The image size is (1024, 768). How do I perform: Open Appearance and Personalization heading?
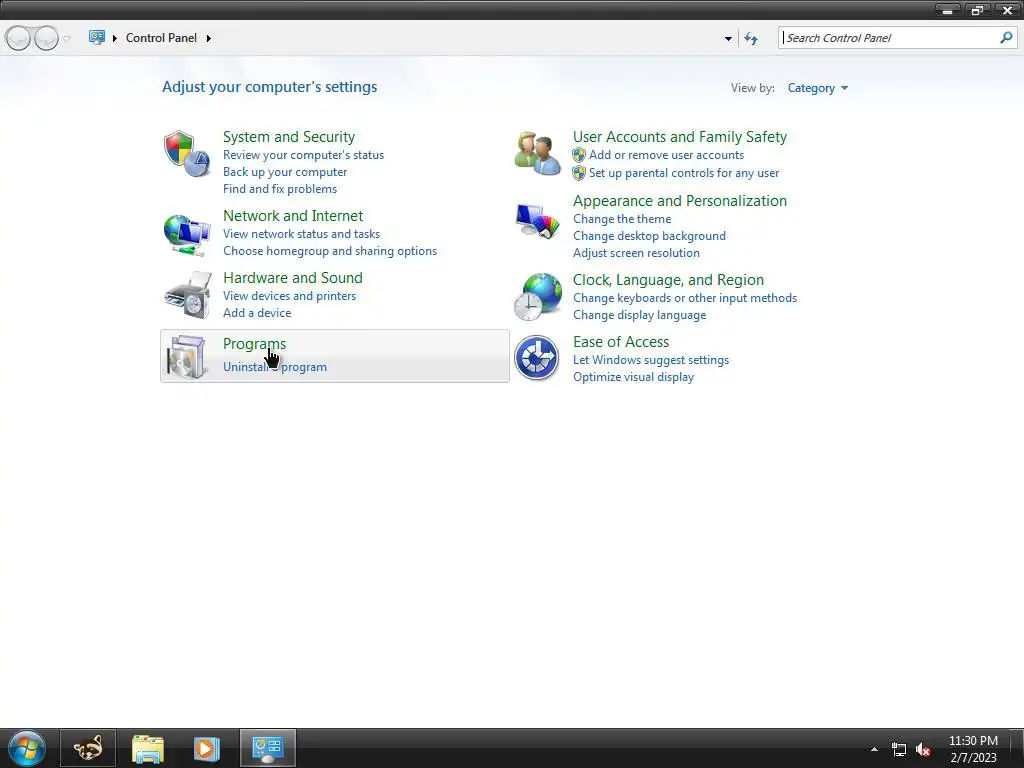point(680,200)
